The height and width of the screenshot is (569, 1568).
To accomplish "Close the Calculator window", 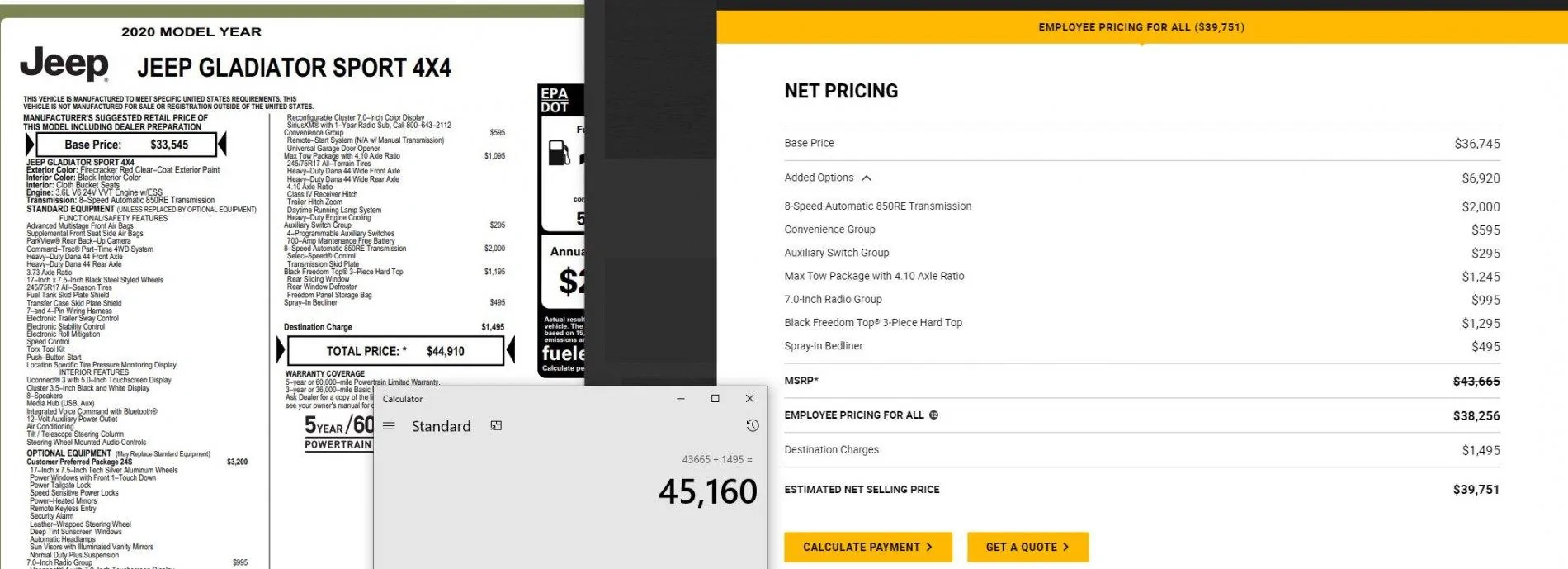I will click(749, 399).
